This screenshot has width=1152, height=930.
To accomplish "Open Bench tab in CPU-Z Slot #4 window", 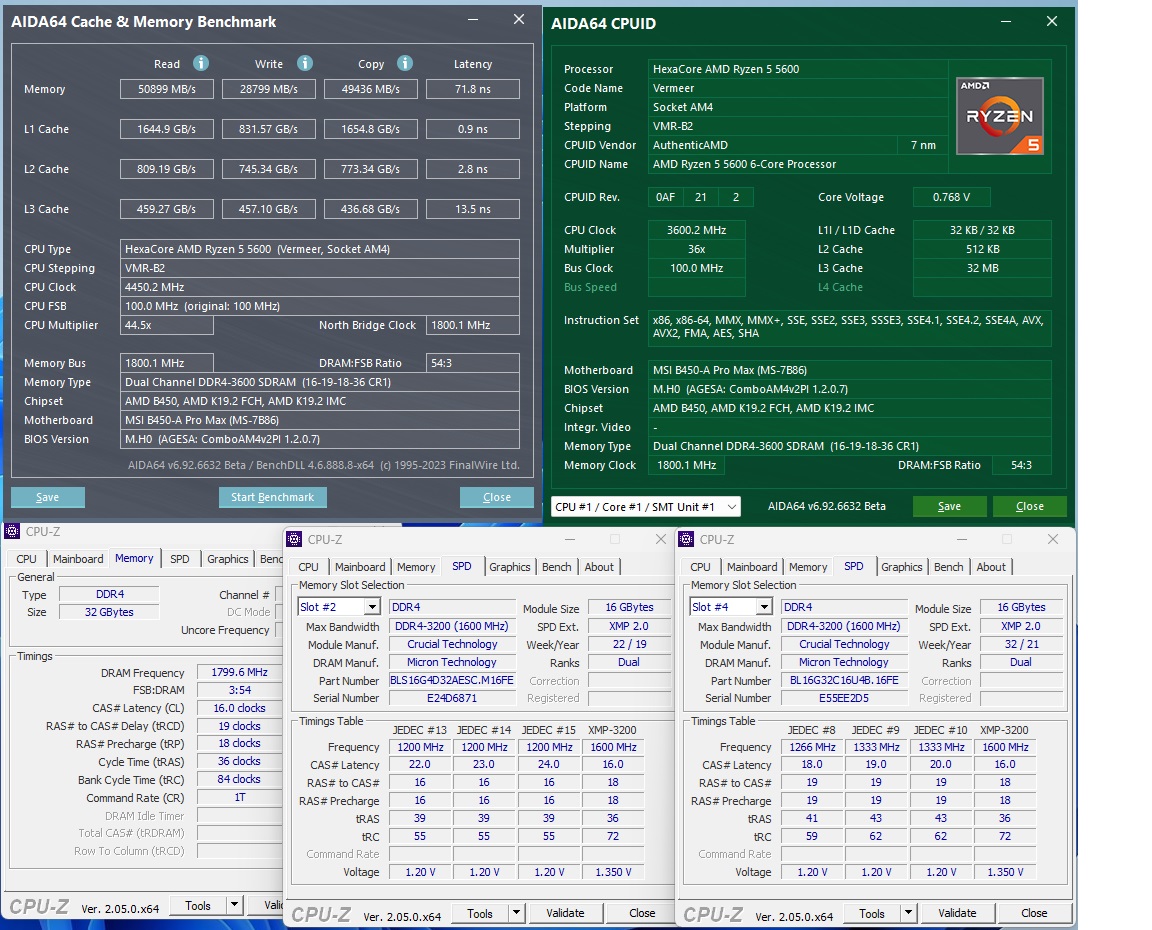I will click(x=948, y=567).
